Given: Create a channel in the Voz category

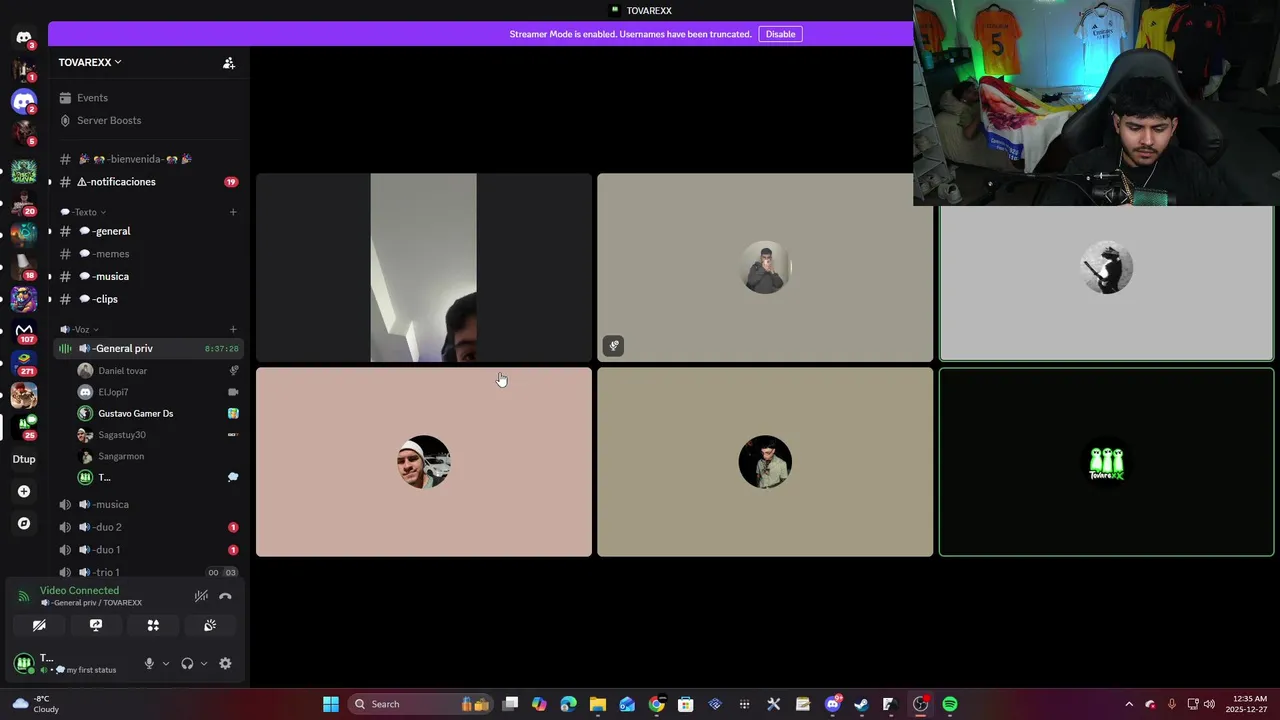Looking at the screenshot, I should [233, 329].
